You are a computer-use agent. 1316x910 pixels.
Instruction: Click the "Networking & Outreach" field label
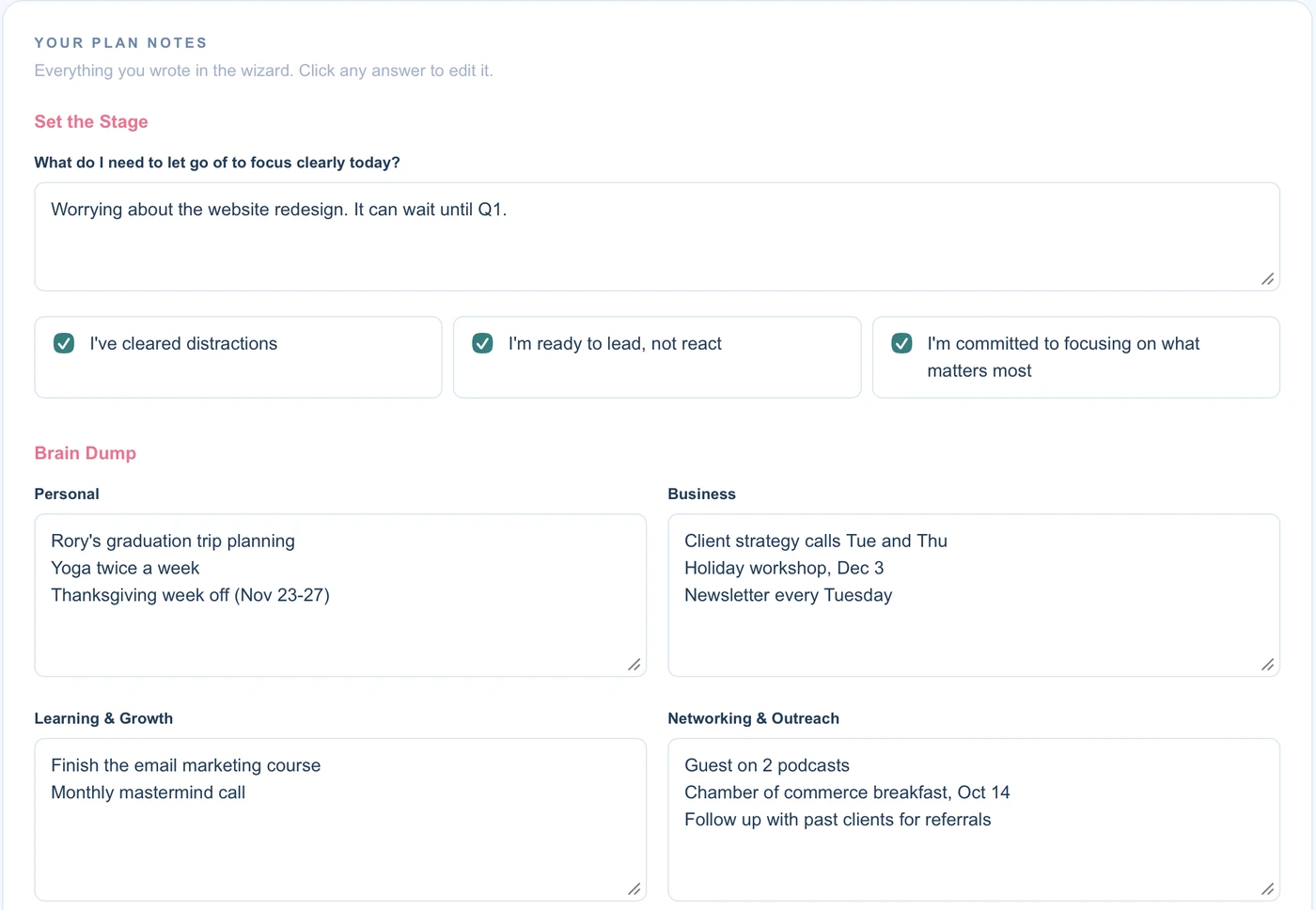tap(754, 719)
